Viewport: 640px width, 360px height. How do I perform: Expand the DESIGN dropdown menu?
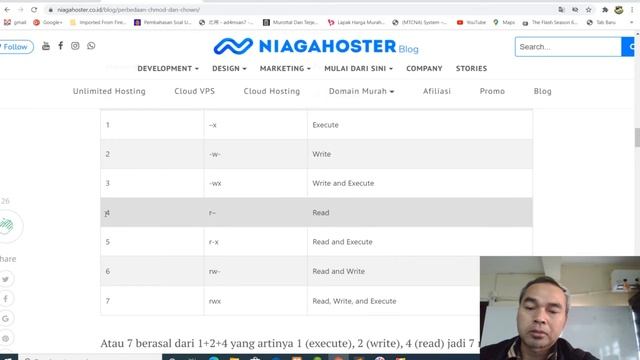229,69
